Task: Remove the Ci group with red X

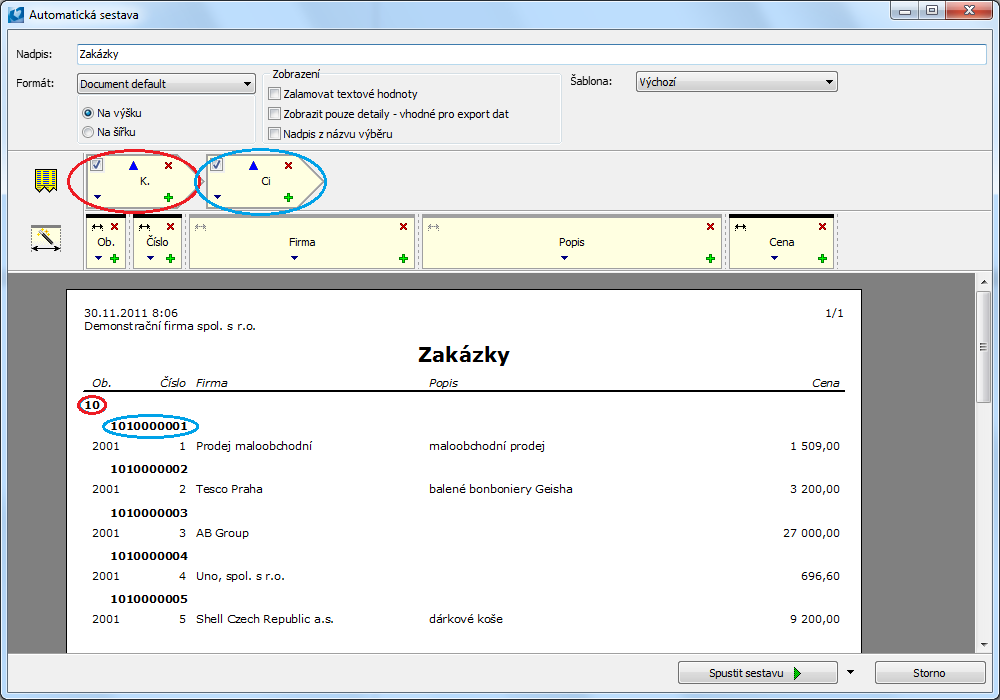Action: click(x=288, y=166)
